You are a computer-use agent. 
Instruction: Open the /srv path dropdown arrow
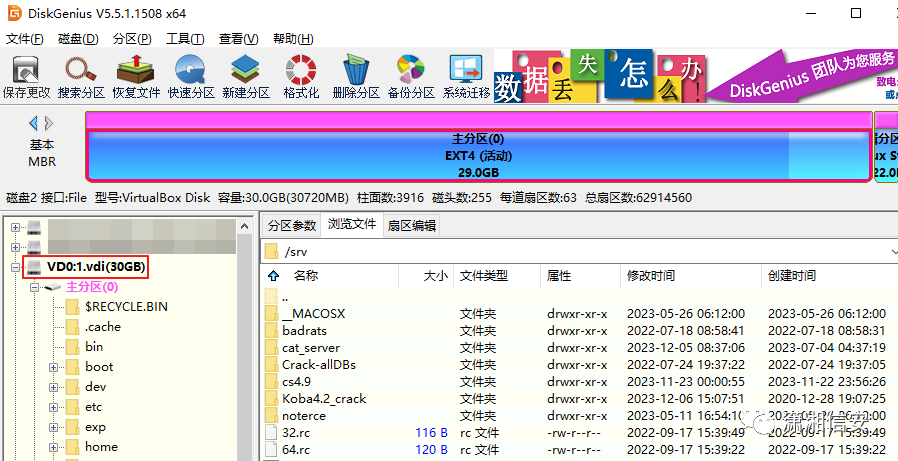pyautogui.click(x=894, y=252)
